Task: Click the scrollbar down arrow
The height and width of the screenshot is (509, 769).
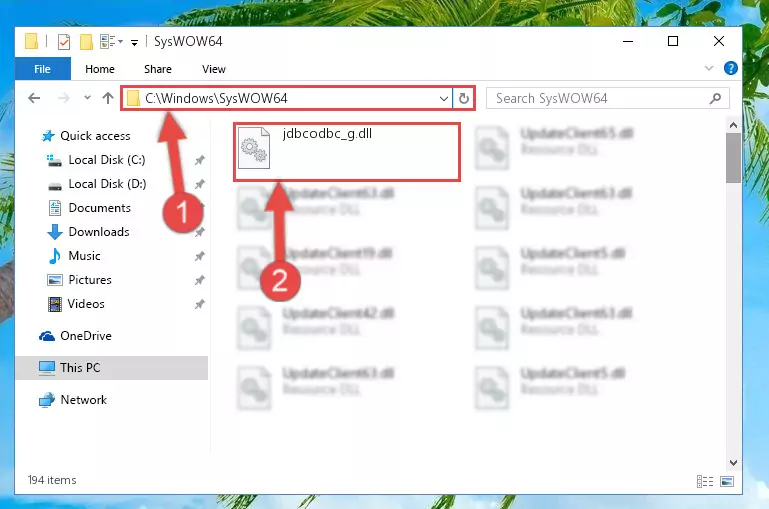Action: pyautogui.click(x=733, y=462)
